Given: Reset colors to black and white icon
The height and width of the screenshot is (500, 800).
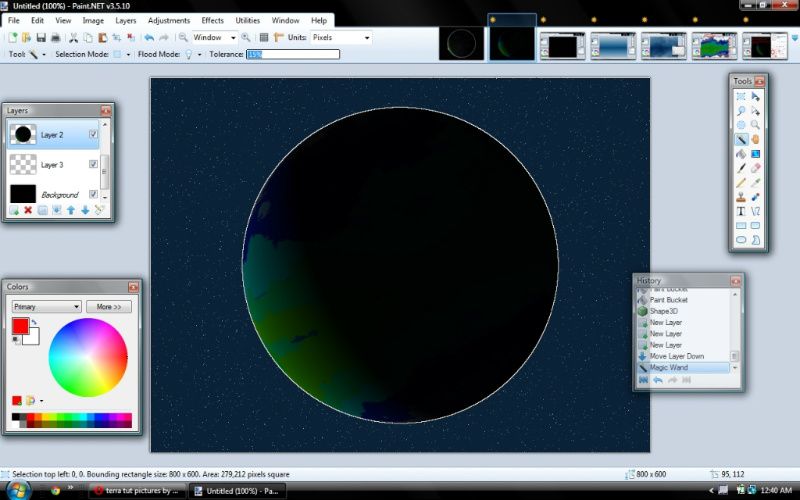Looking at the screenshot, I should click(x=16, y=340).
